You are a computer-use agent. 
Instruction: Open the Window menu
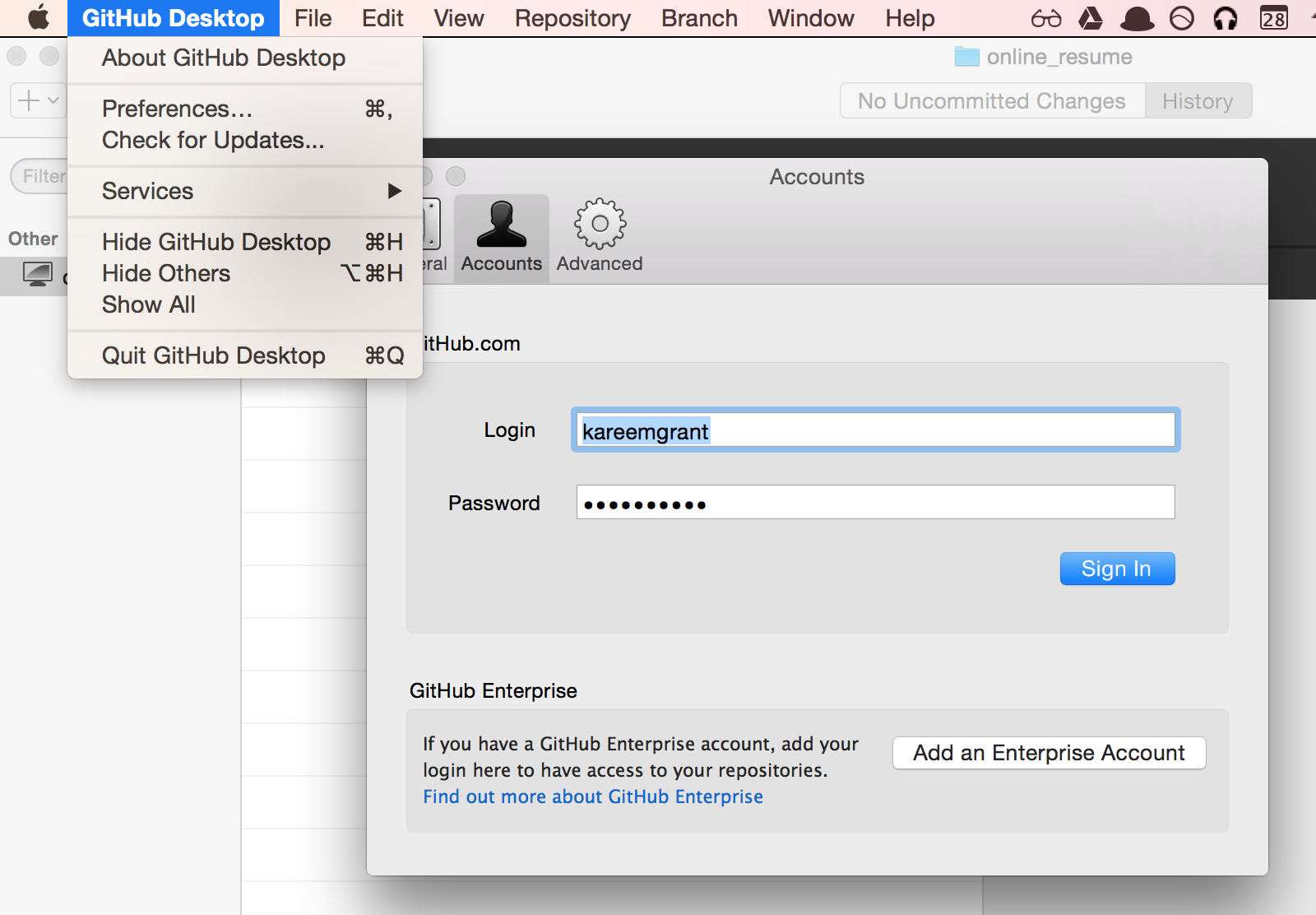(x=811, y=18)
